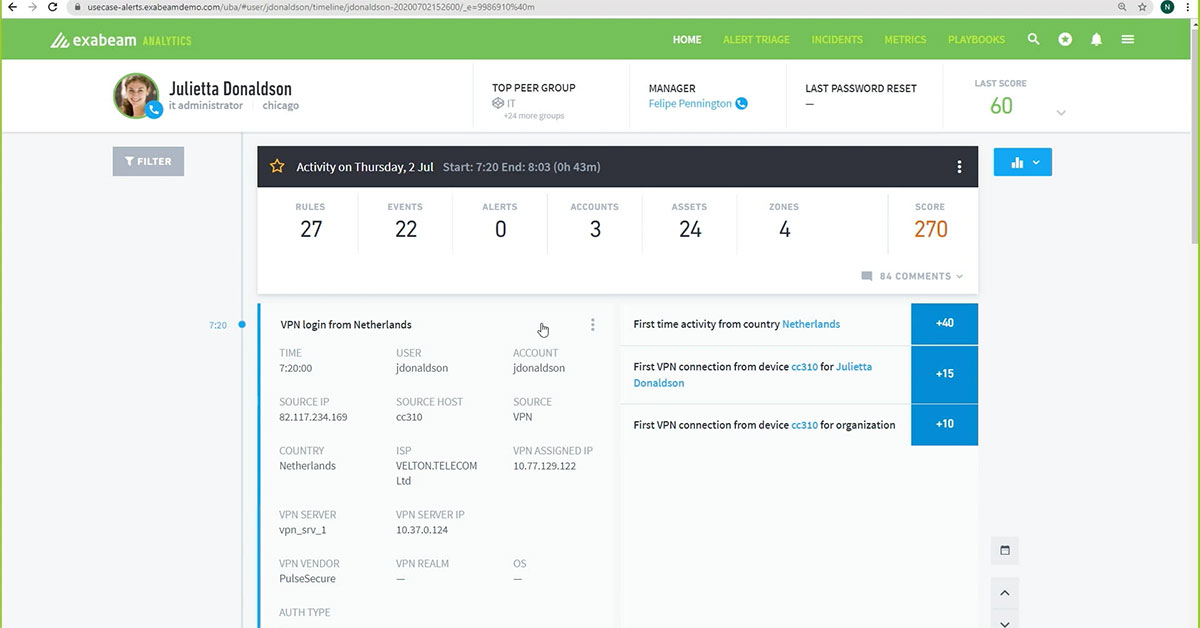
Task: Click the scroll up arrow button
Action: (x=1005, y=593)
